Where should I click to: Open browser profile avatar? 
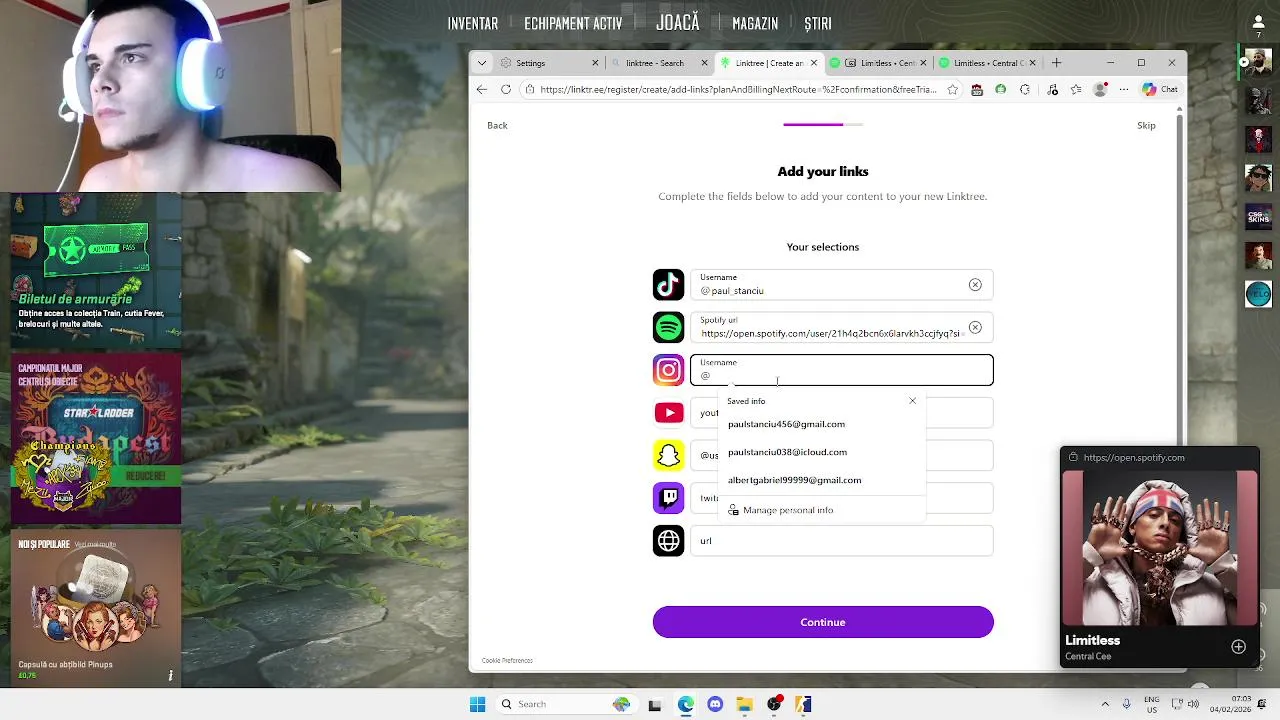(1101, 89)
